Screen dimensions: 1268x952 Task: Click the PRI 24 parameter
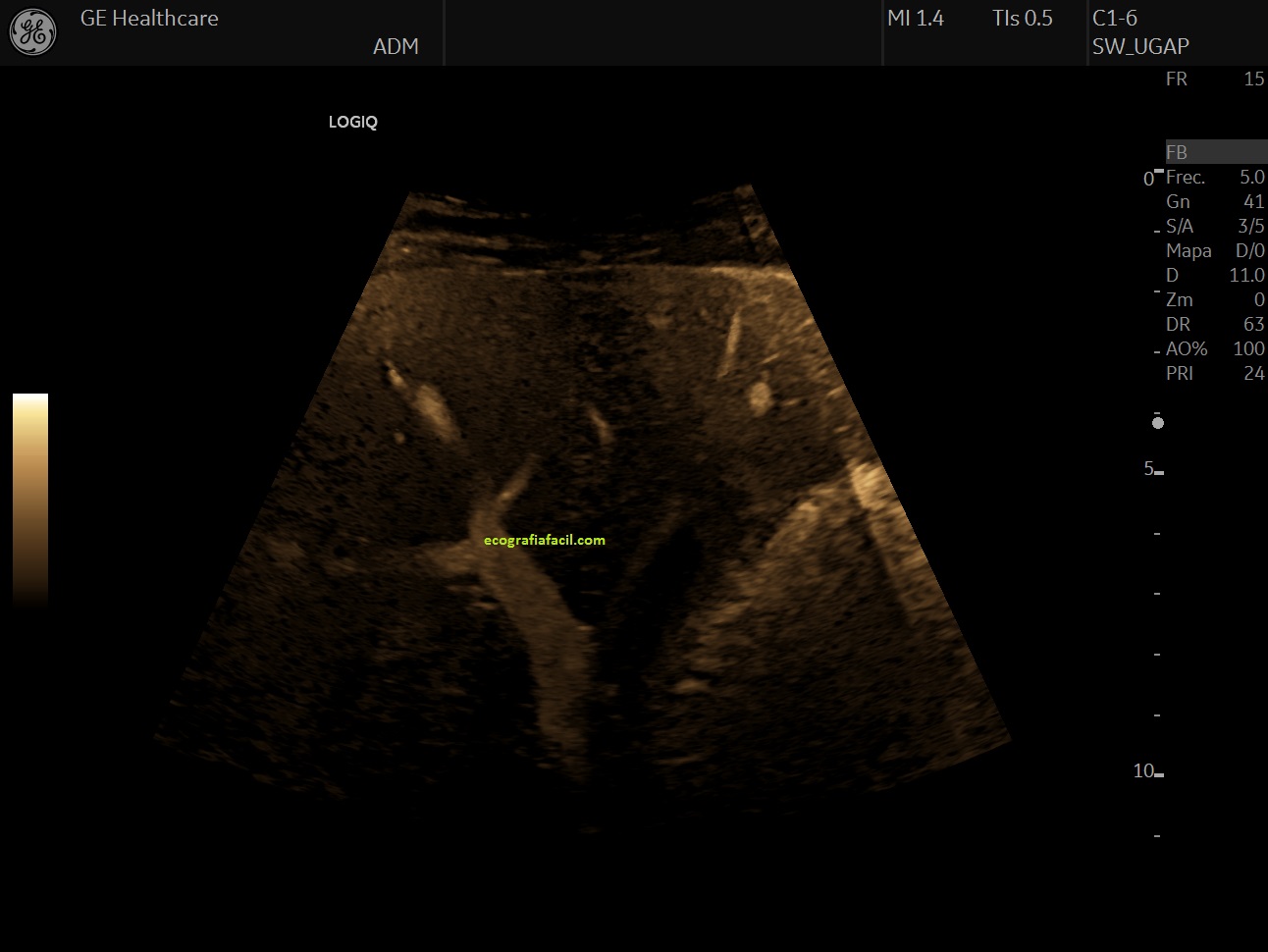1215,374
